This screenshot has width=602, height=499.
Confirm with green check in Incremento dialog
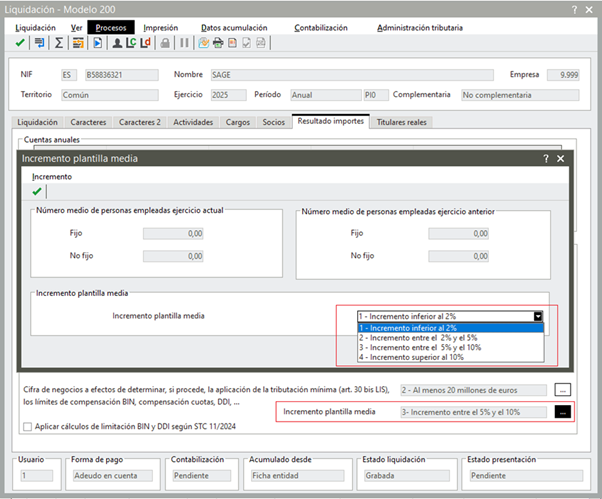click(x=37, y=191)
